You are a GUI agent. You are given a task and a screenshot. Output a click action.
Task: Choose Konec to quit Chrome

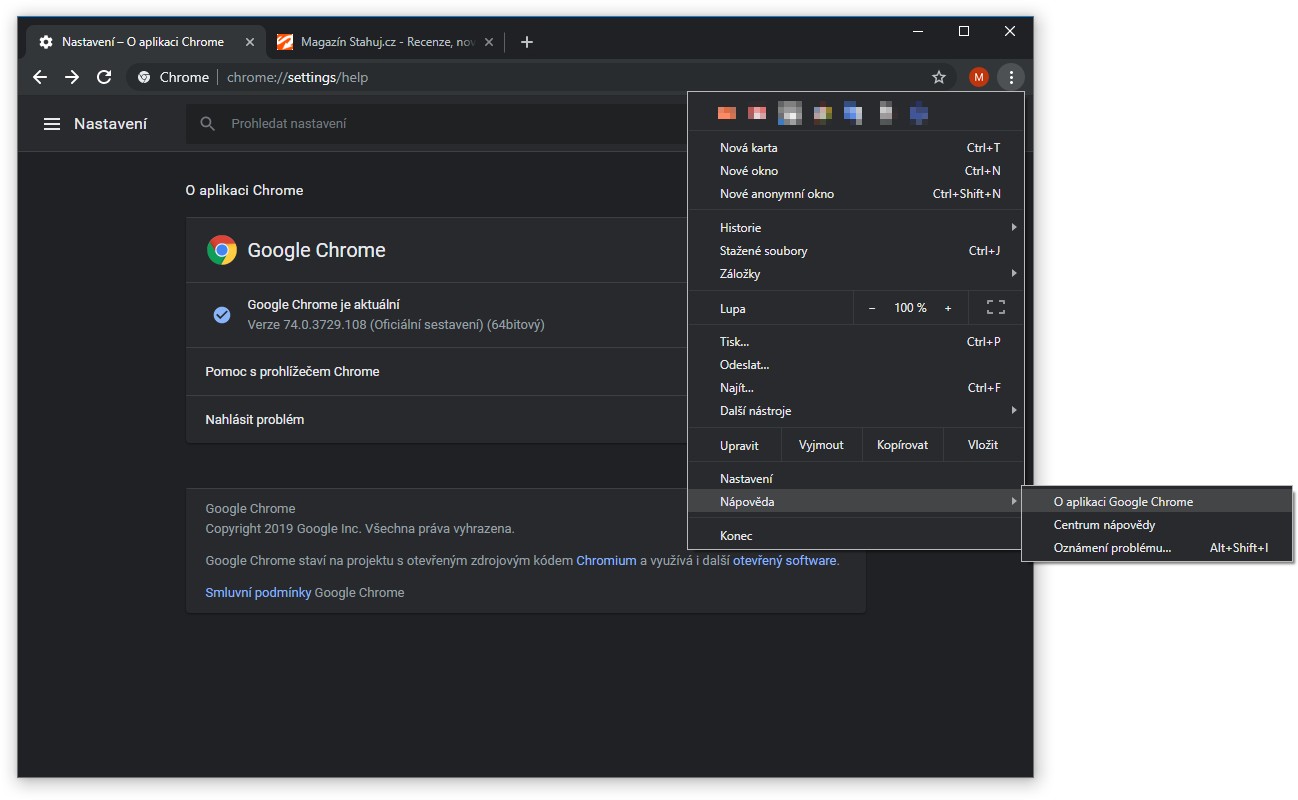(x=856, y=536)
